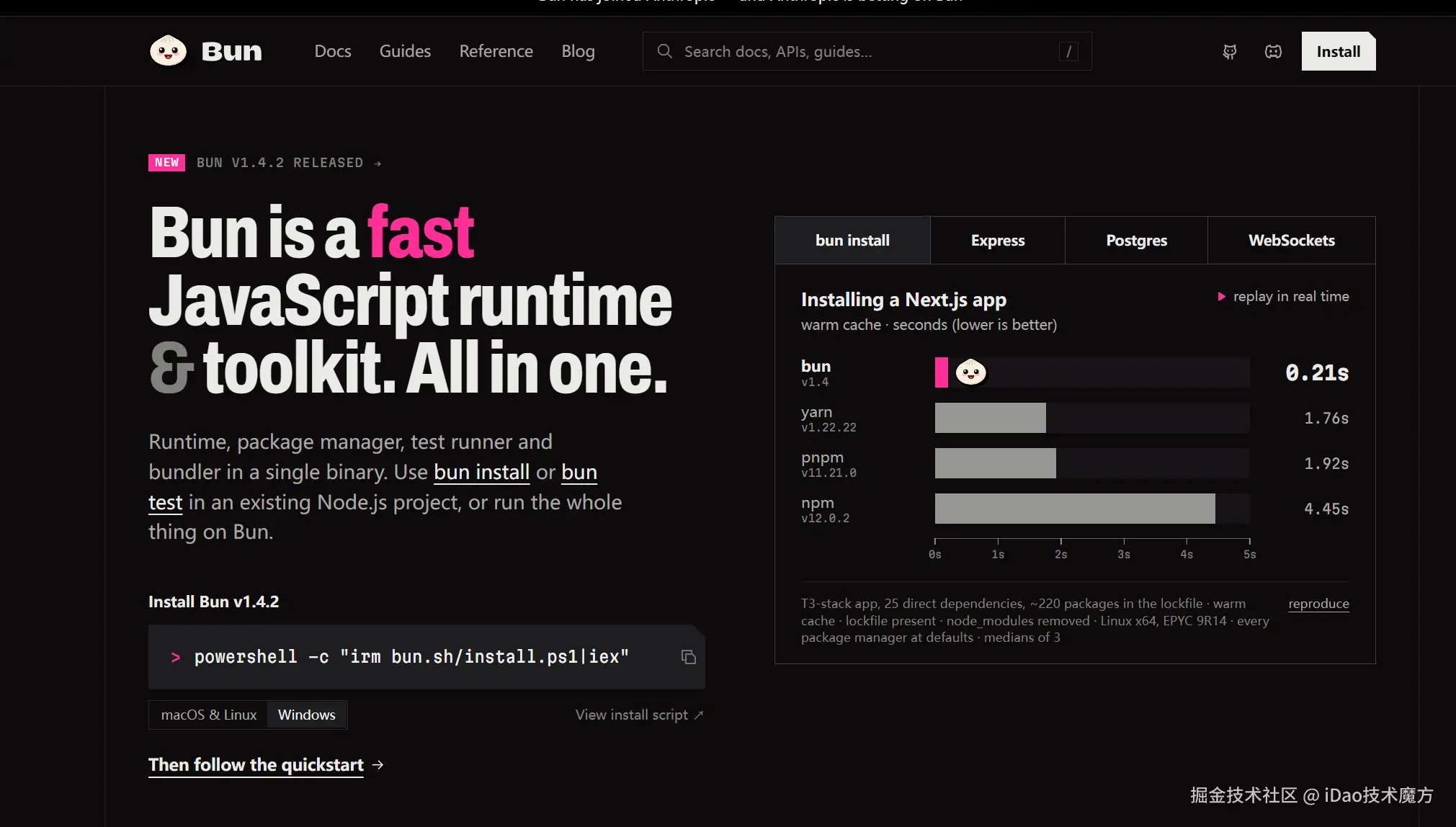Switch to the Postgres benchmark tab
This screenshot has height=827, width=1456.
coord(1136,241)
